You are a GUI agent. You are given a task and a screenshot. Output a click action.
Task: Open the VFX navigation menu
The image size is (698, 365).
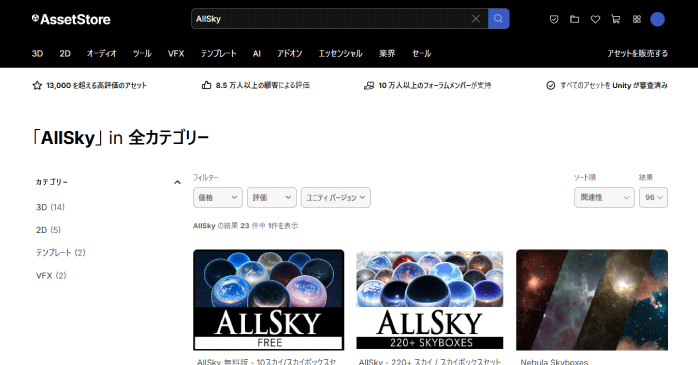pos(176,53)
